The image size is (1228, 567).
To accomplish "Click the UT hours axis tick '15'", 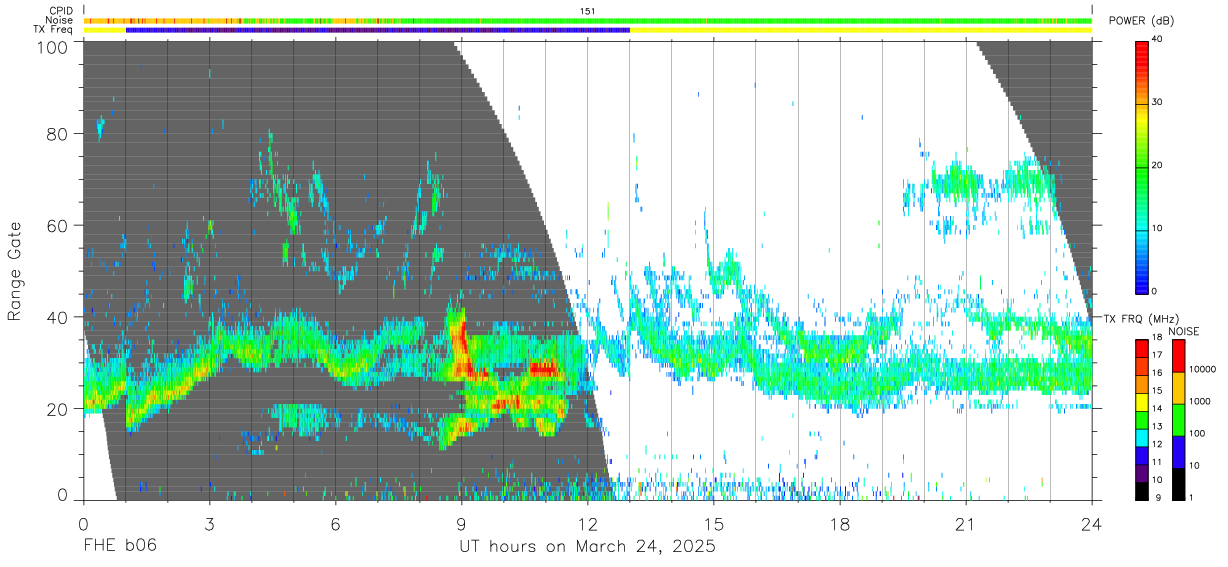I will tap(714, 524).
